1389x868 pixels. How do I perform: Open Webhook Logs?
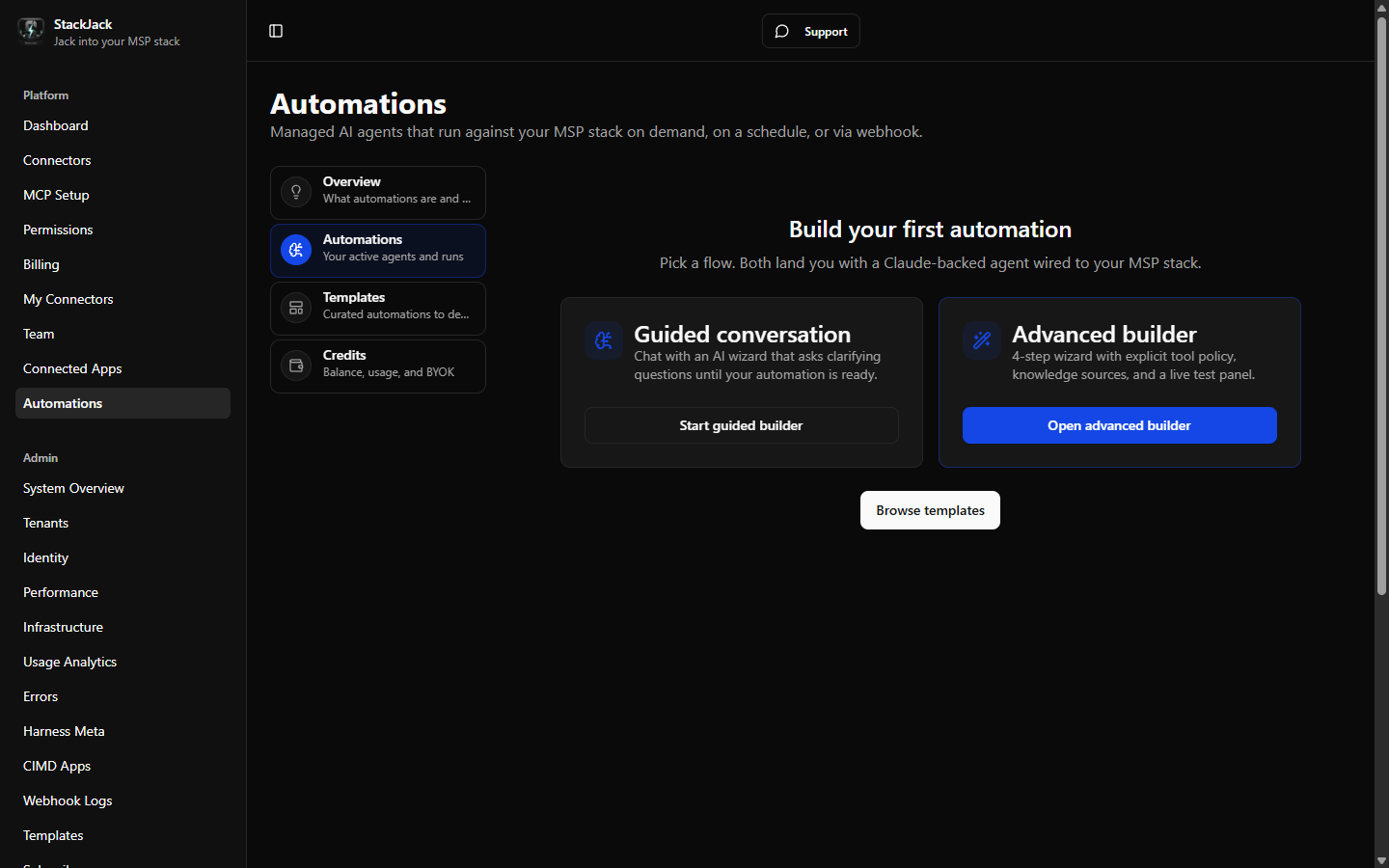[123, 800]
